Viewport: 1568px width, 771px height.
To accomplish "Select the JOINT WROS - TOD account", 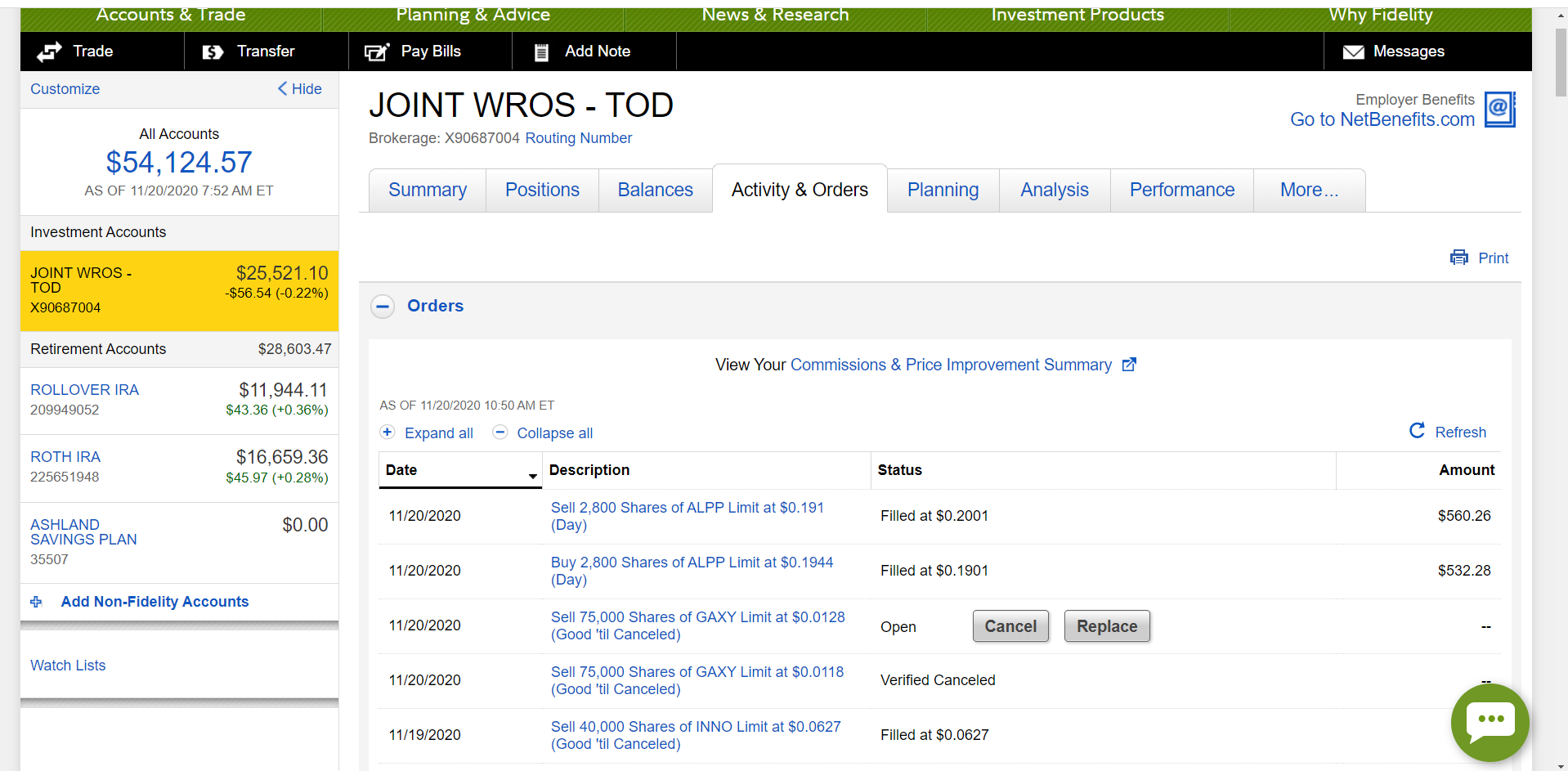I will (x=179, y=290).
